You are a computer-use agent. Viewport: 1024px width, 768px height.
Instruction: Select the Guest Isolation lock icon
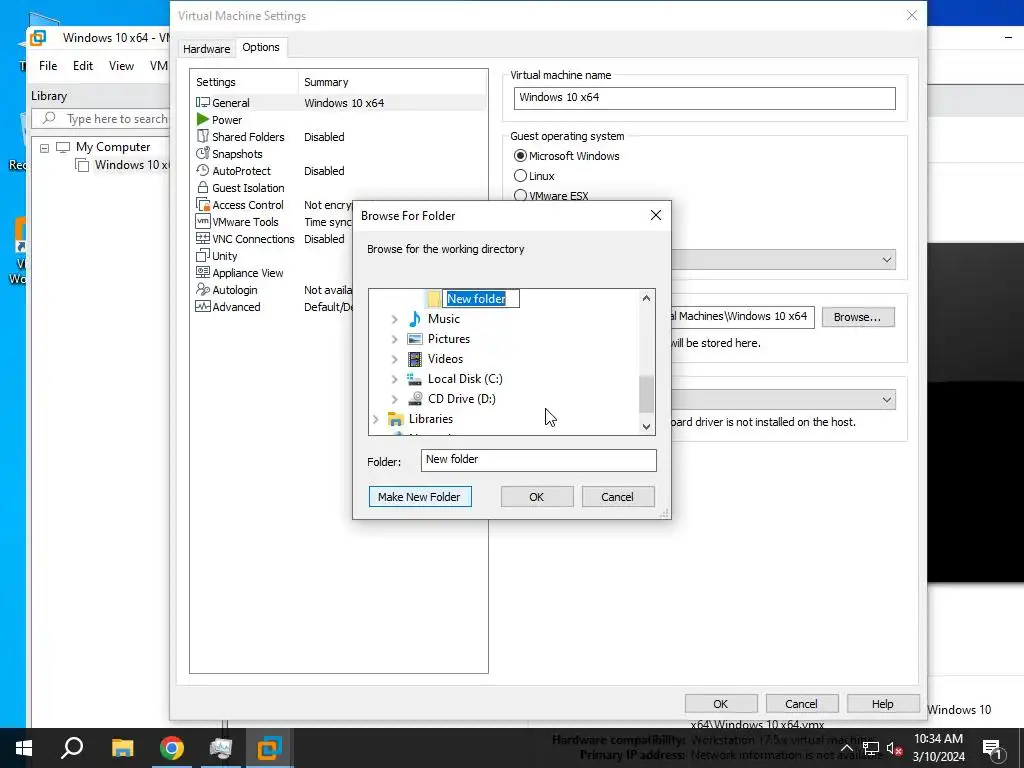tap(203, 187)
